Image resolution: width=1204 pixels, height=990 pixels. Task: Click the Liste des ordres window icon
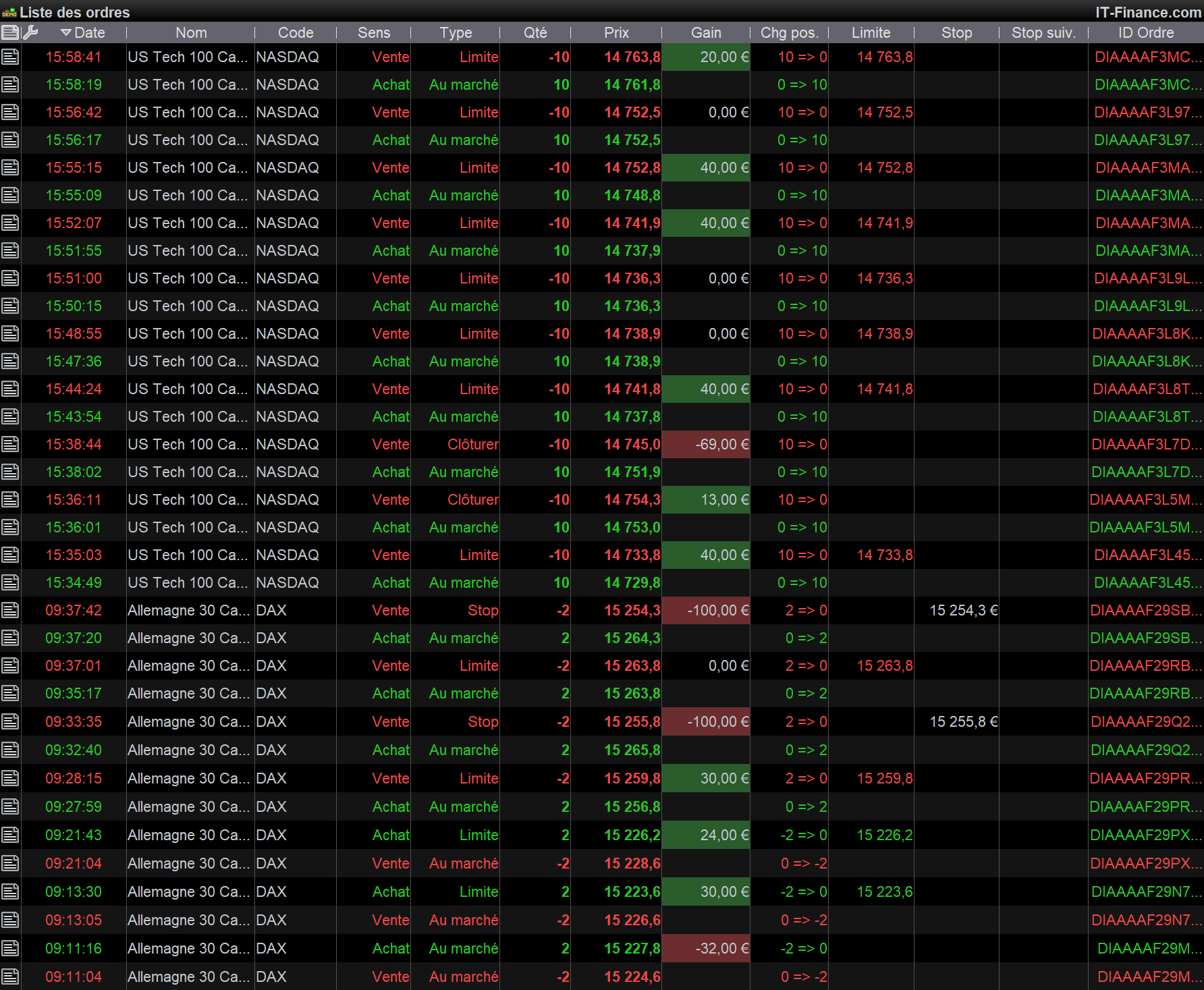pyautogui.click(x=9, y=12)
